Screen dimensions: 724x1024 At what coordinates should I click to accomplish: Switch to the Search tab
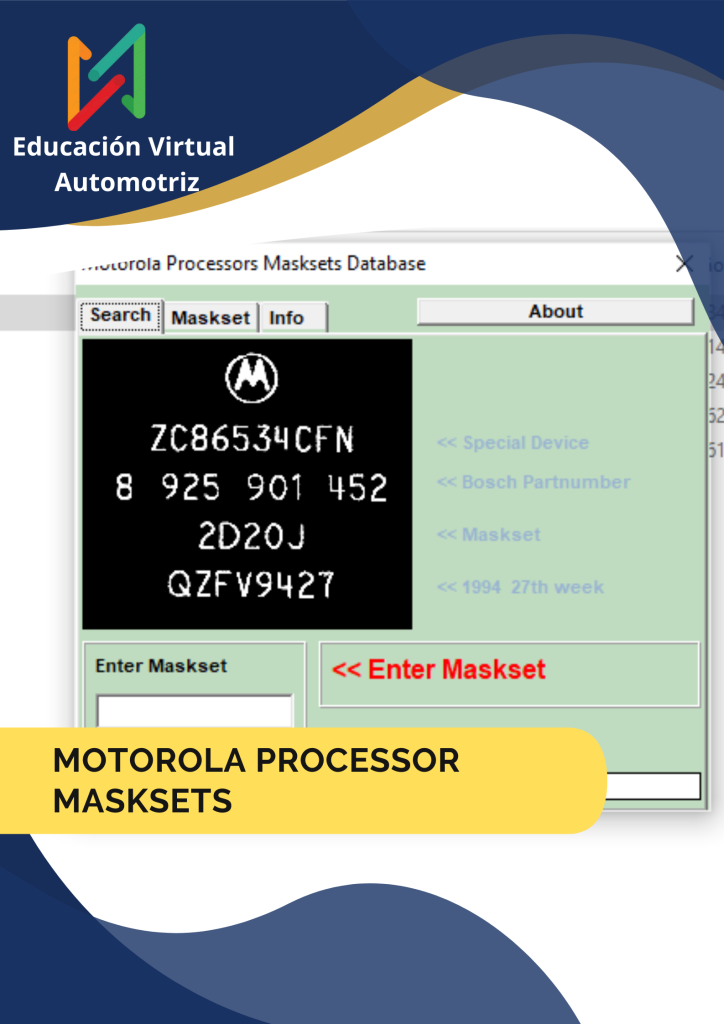(x=120, y=315)
